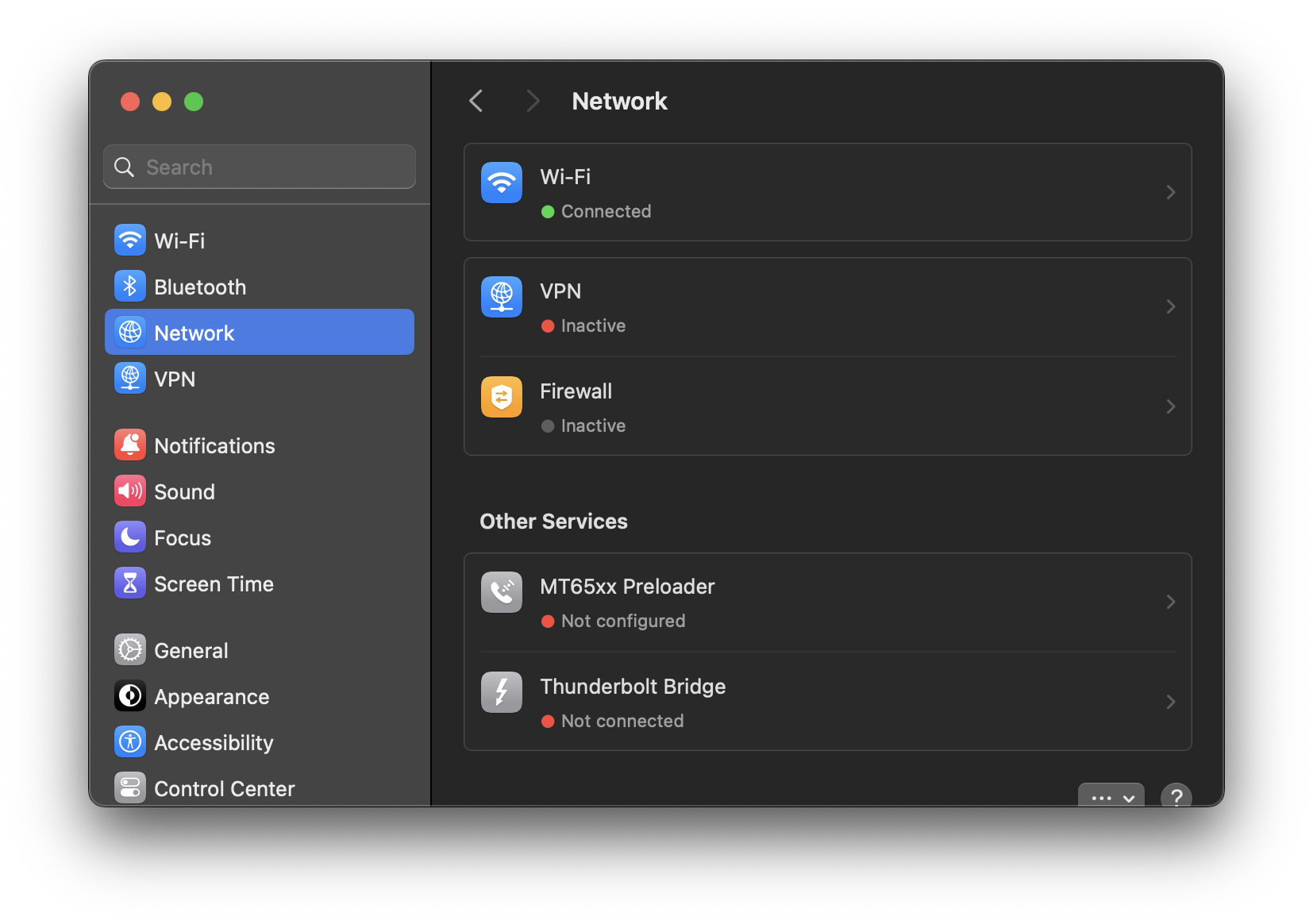Click the help question mark button

point(1176,797)
